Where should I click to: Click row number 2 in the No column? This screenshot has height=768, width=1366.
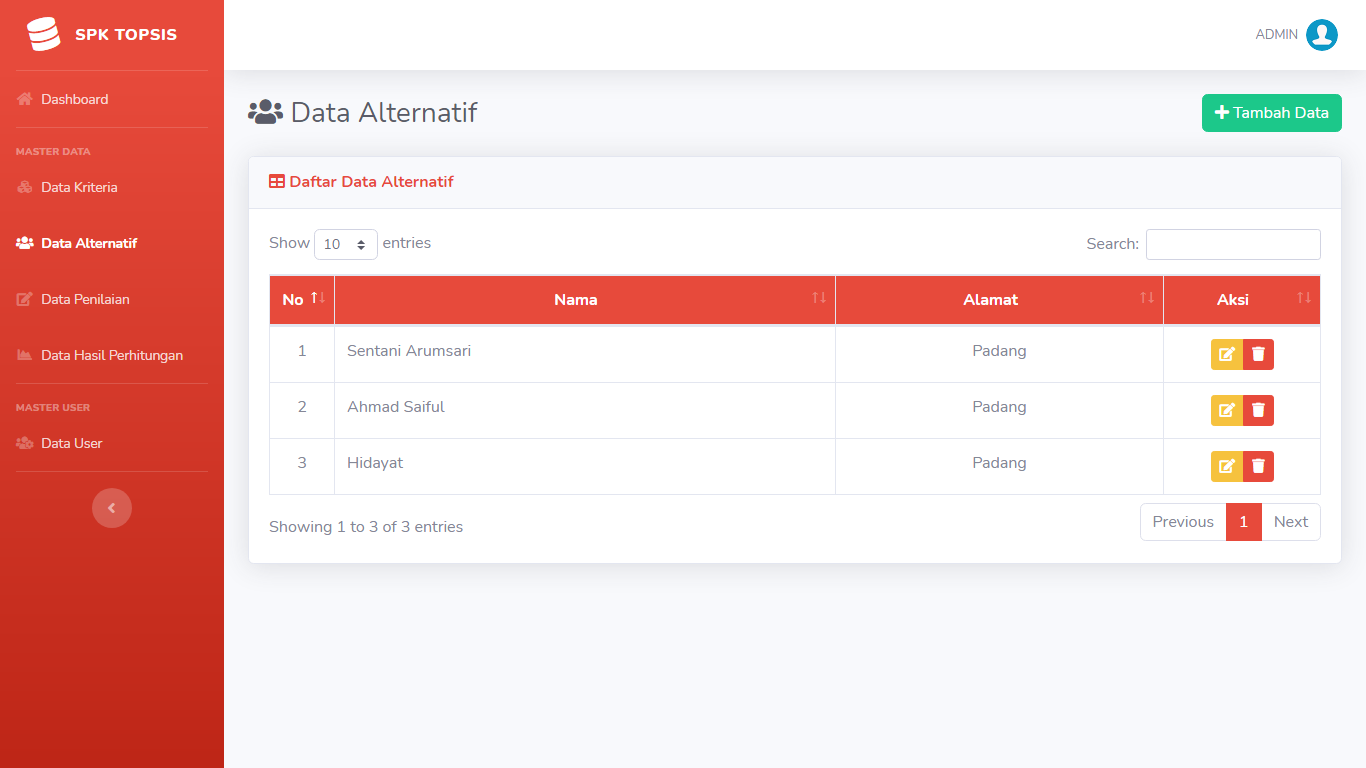302,407
